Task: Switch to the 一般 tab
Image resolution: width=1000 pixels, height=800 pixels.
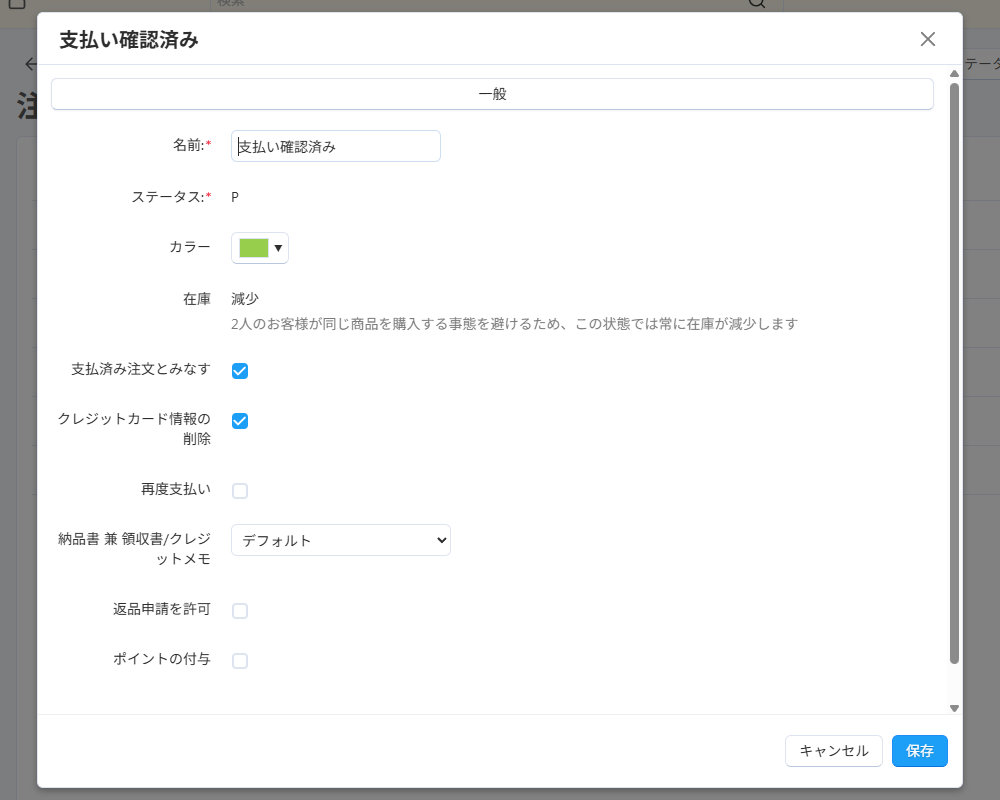Action: click(x=492, y=93)
